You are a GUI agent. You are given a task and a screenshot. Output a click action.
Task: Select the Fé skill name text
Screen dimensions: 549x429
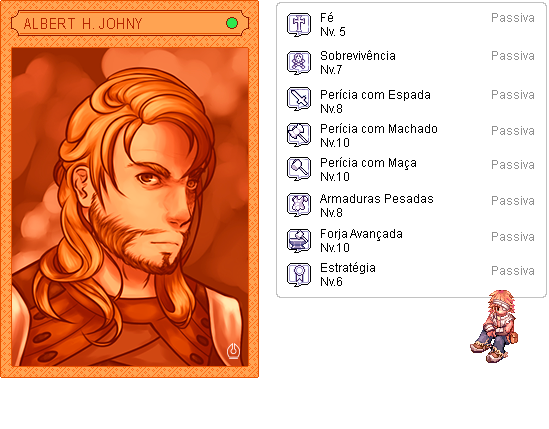coord(327,18)
